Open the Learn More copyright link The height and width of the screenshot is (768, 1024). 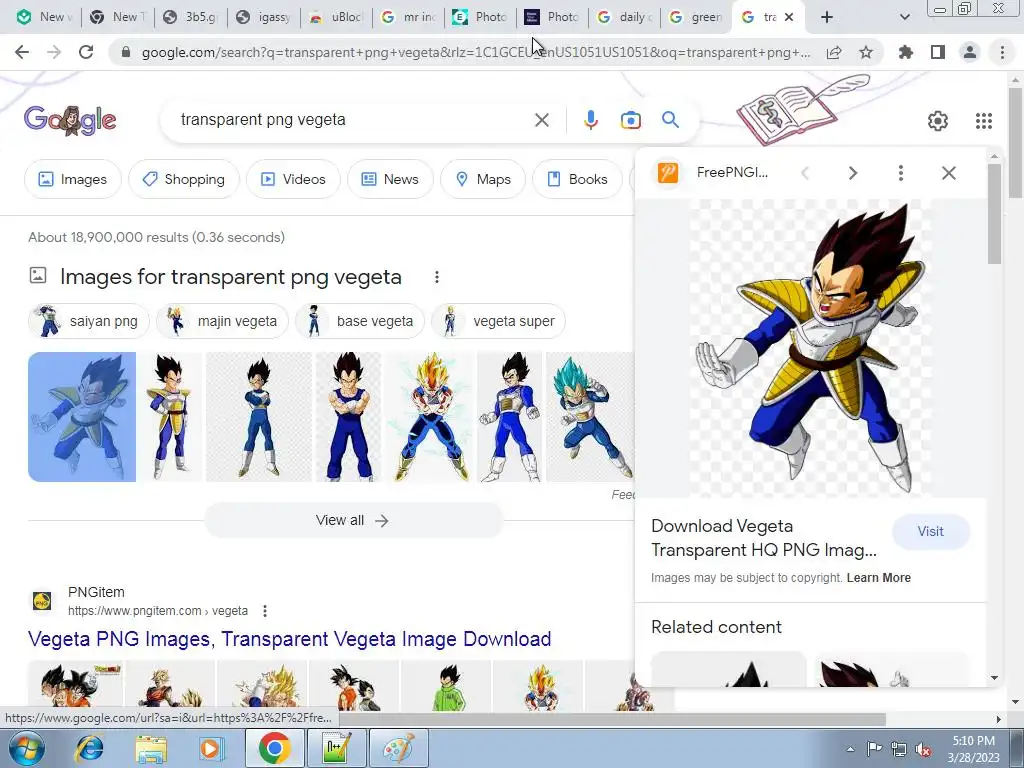(x=878, y=578)
